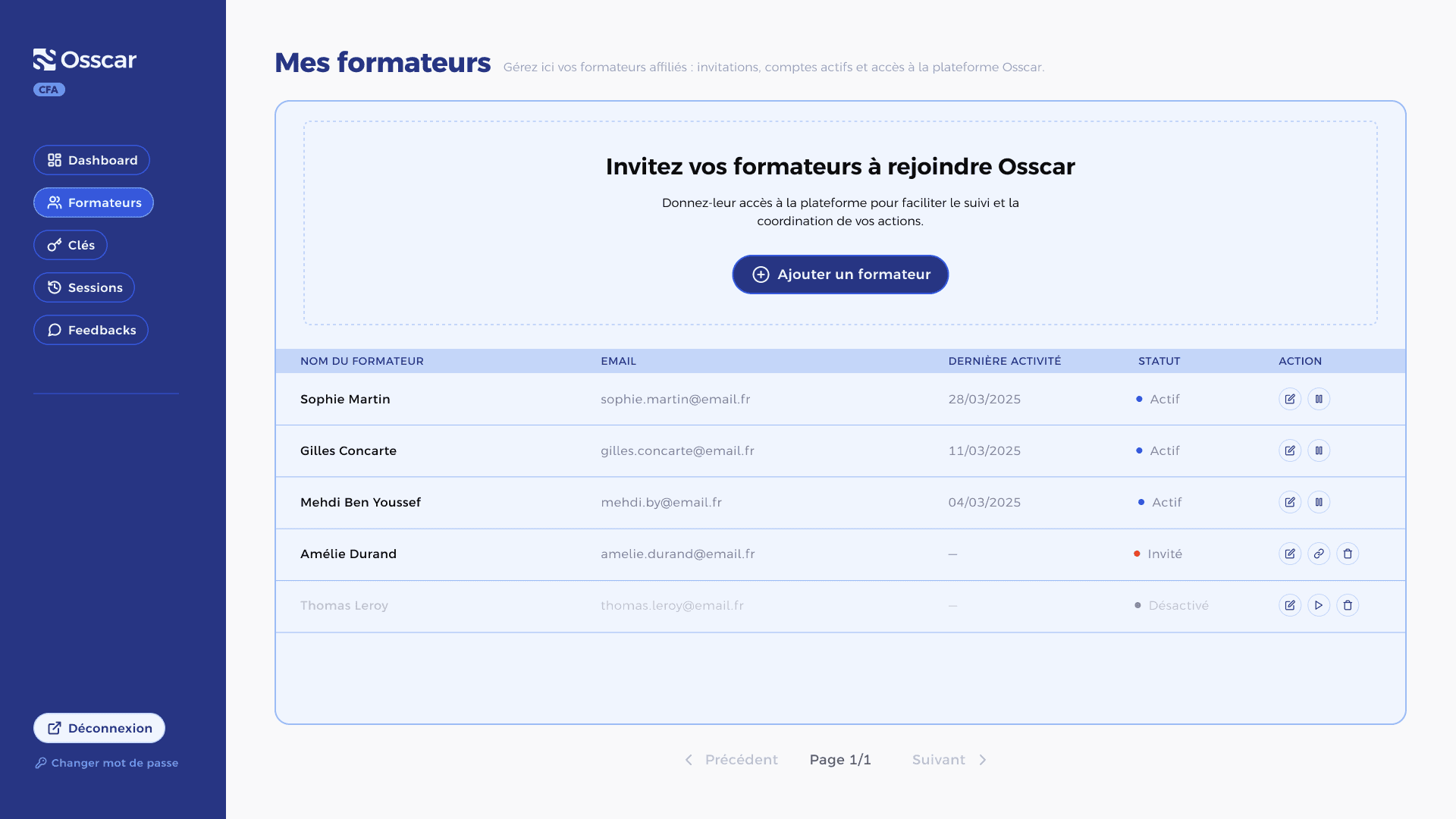This screenshot has width=1456, height=819.
Task: Edit Thomas Leroy's formateur entry
Action: point(1290,605)
